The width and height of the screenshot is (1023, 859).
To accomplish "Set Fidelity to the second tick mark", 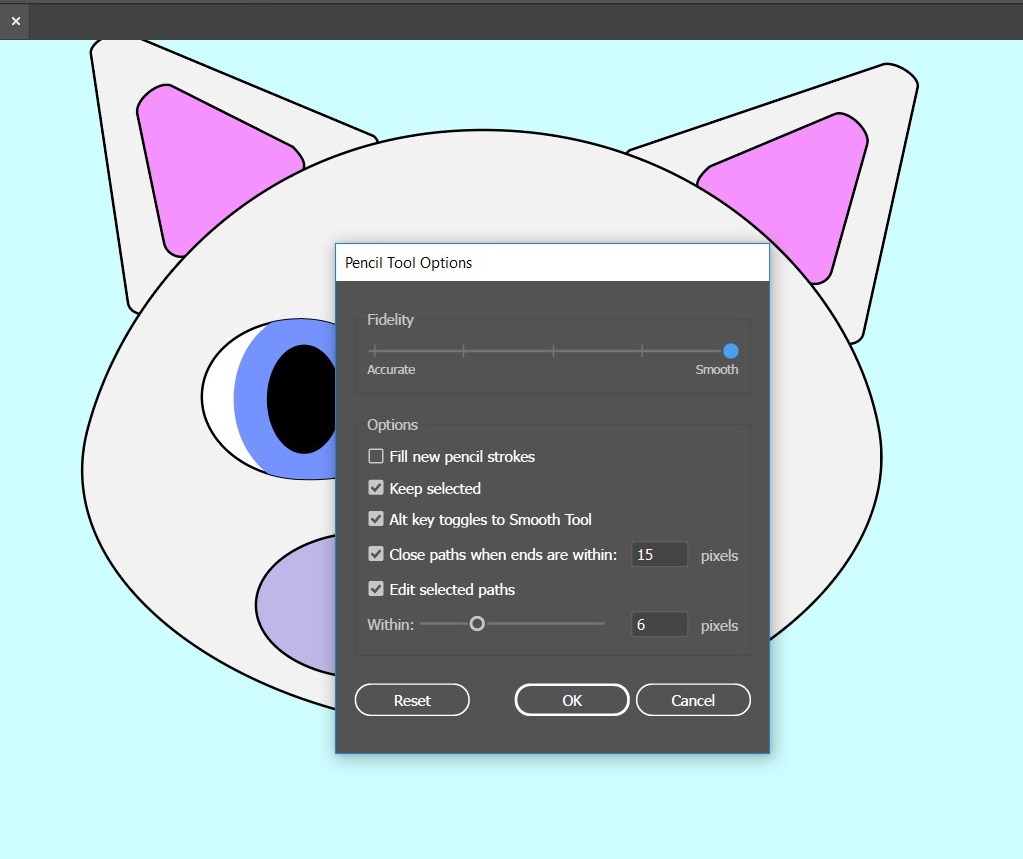I will (463, 351).
